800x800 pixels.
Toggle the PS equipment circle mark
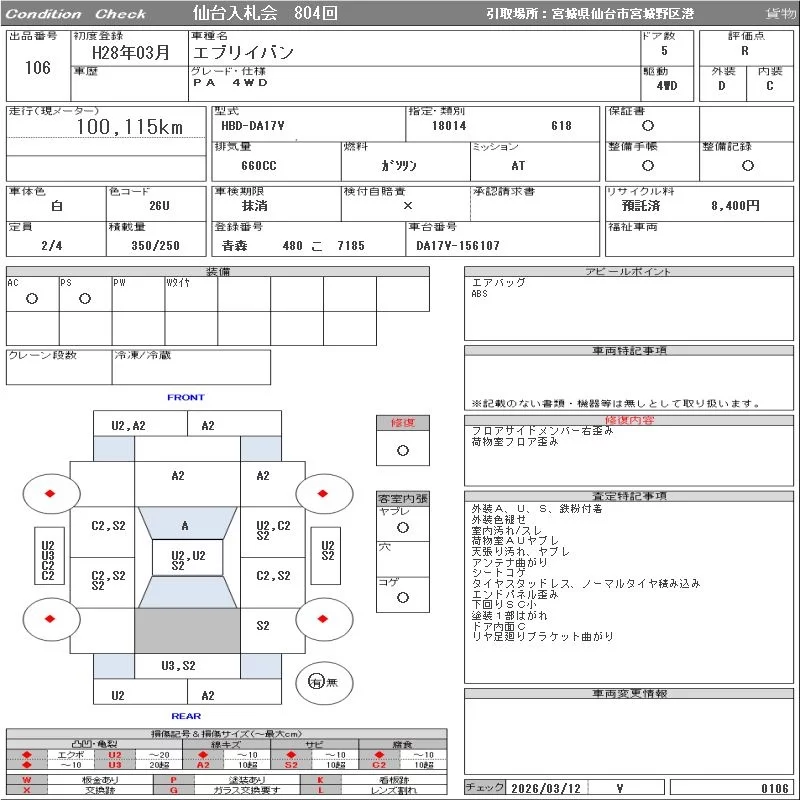(85, 299)
